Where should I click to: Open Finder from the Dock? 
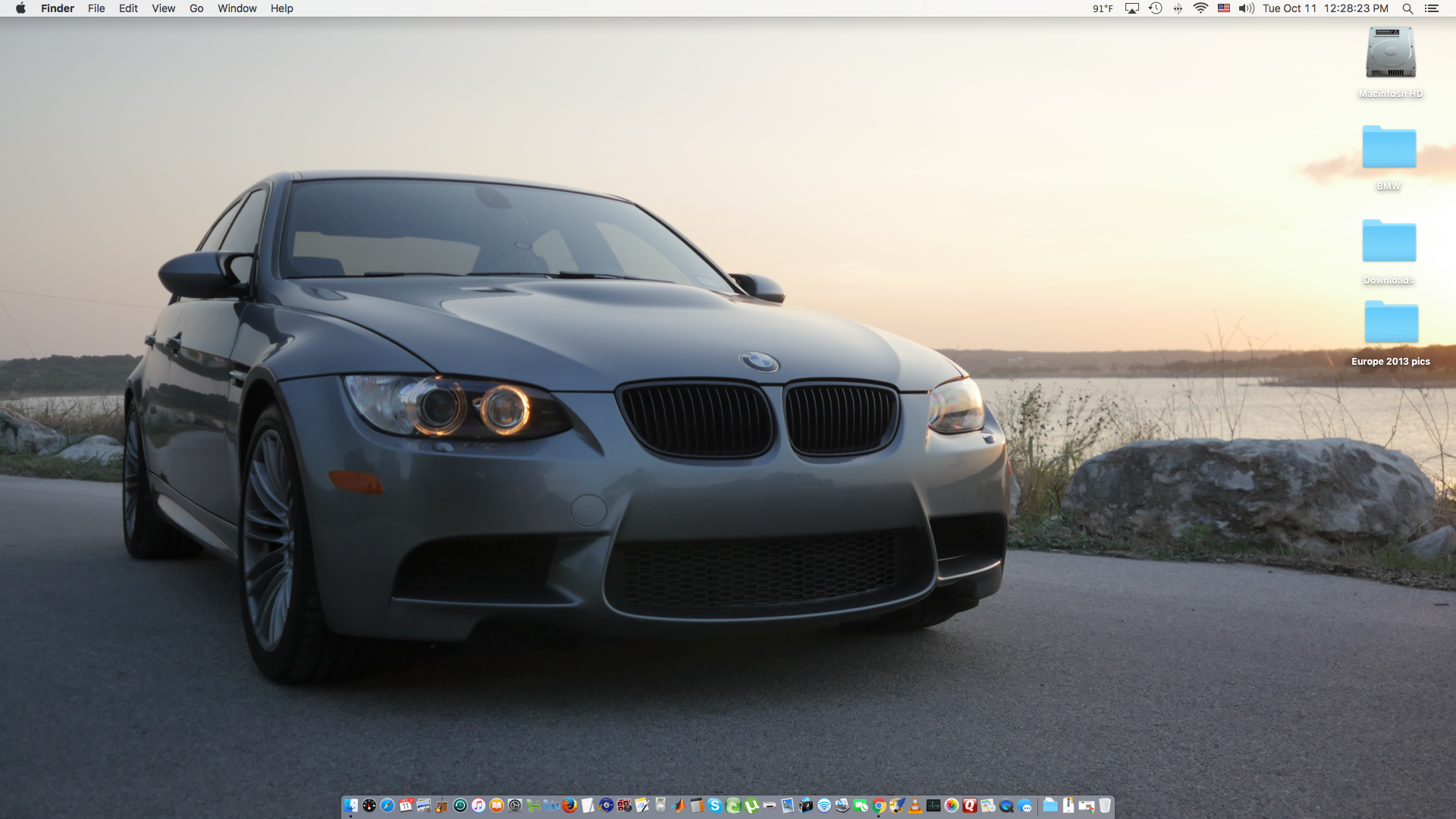pyautogui.click(x=351, y=805)
